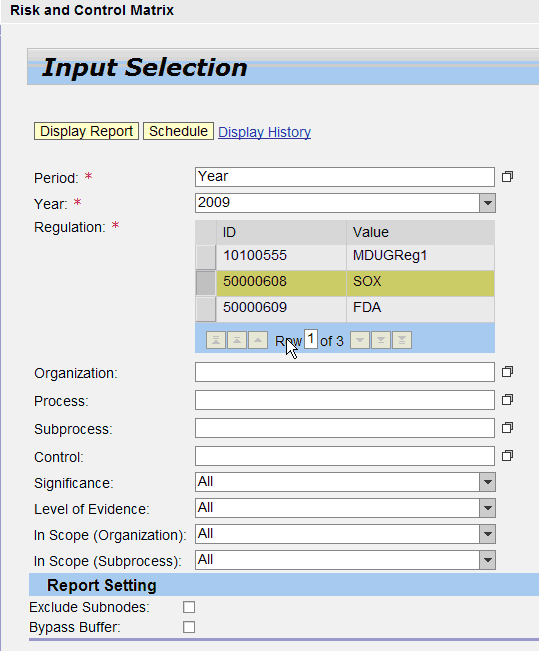Enable the Bypass Buffer checkbox
This screenshot has width=539, height=651.
189,627
